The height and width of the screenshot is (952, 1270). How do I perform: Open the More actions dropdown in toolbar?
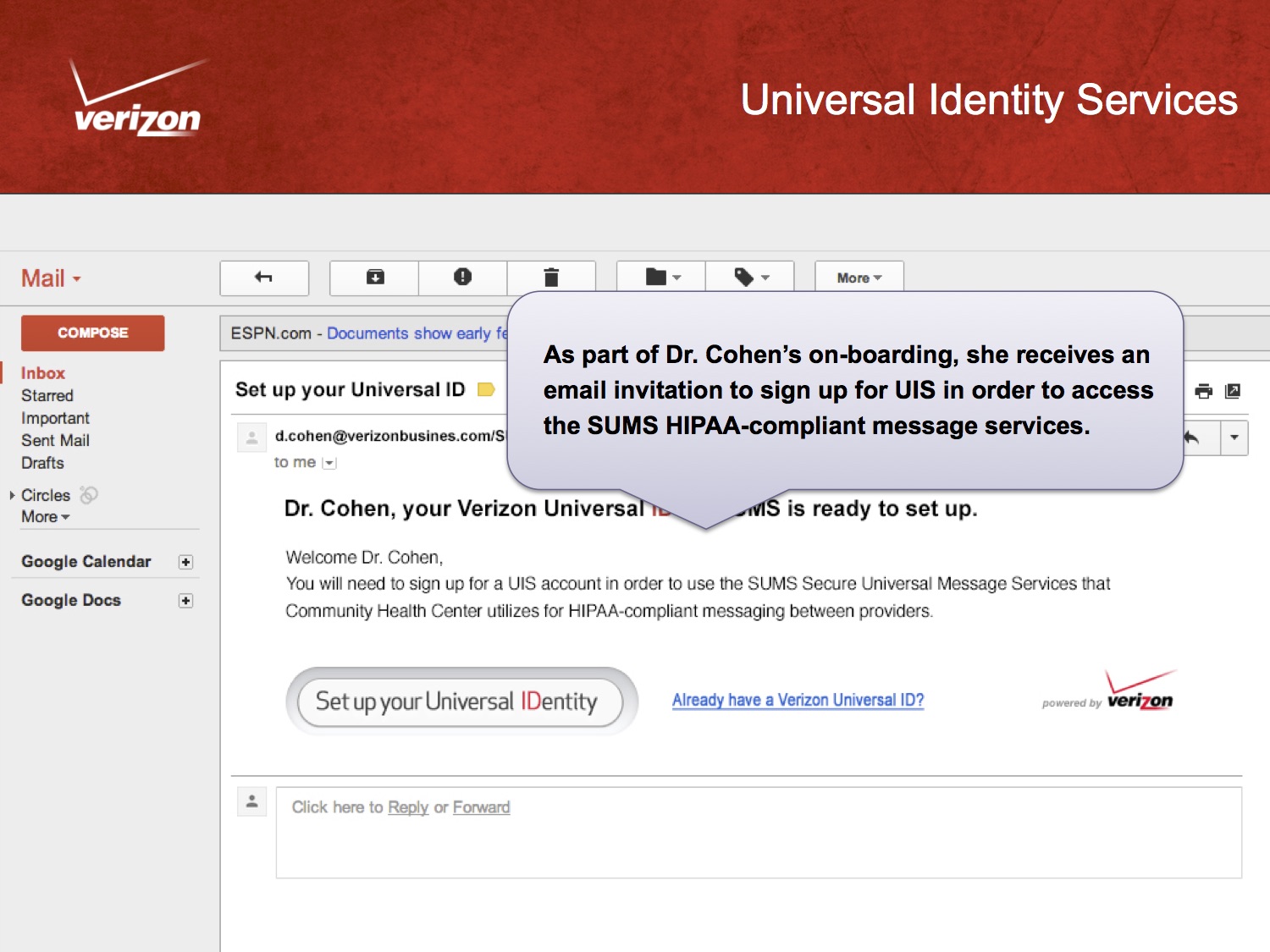859,278
